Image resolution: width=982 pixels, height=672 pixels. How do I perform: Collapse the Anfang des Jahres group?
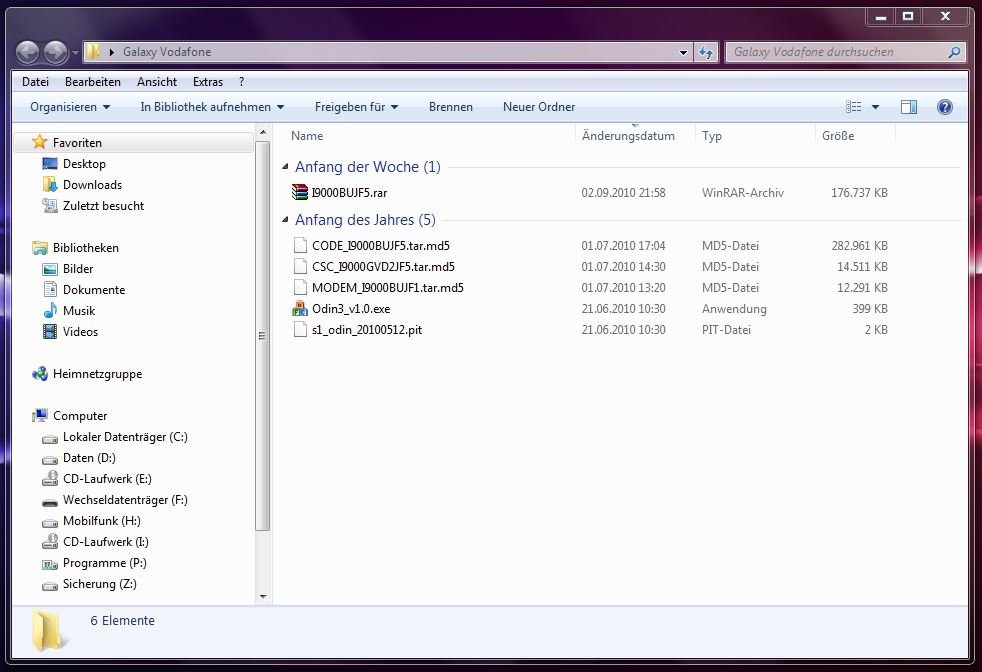[286, 220]
